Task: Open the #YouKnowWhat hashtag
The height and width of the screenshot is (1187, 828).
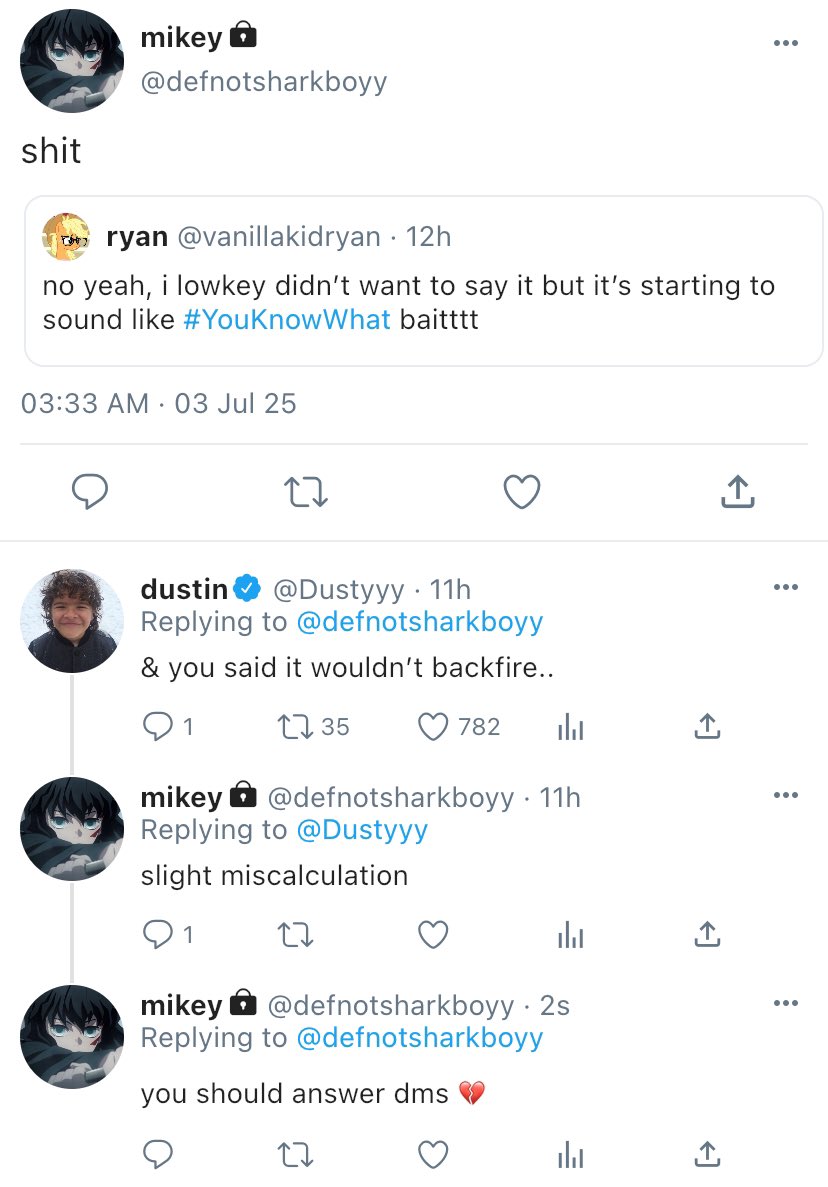Action: click(287, 322)
